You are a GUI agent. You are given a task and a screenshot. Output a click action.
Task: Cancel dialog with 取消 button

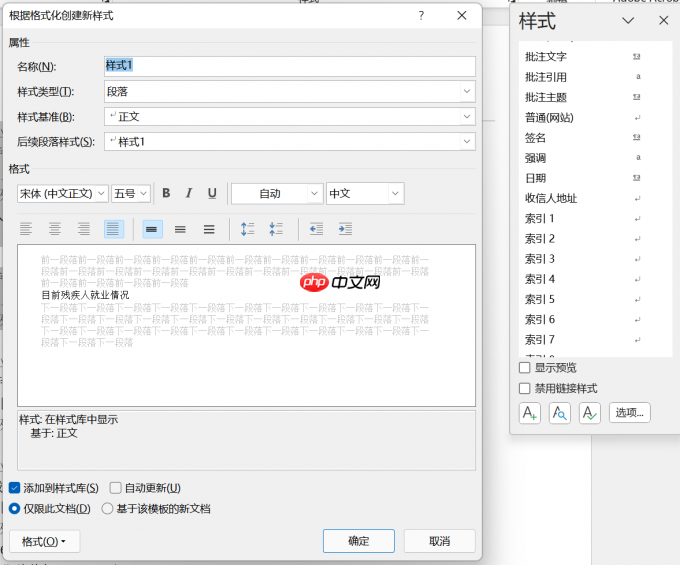tap(440, 541)
